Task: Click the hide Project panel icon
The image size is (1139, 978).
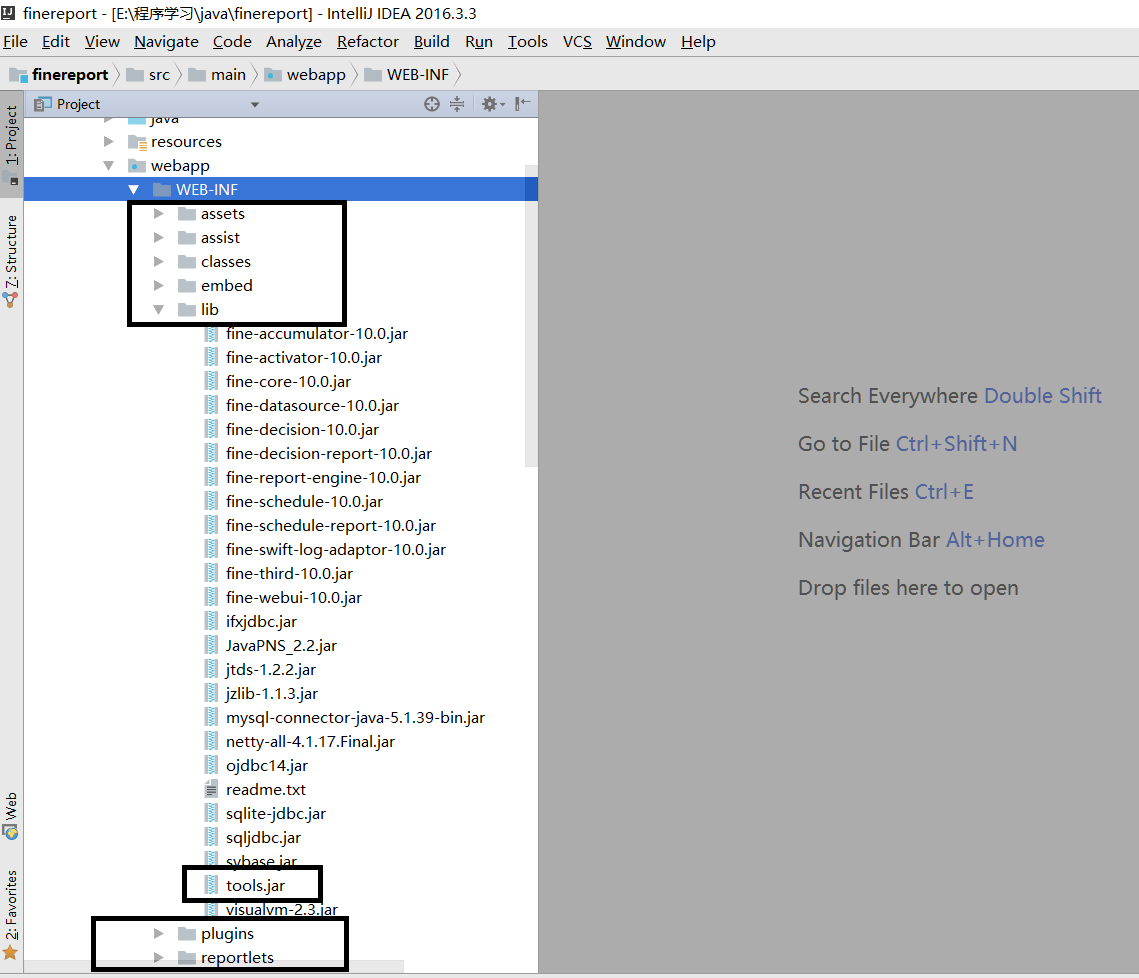Action: 522,104
